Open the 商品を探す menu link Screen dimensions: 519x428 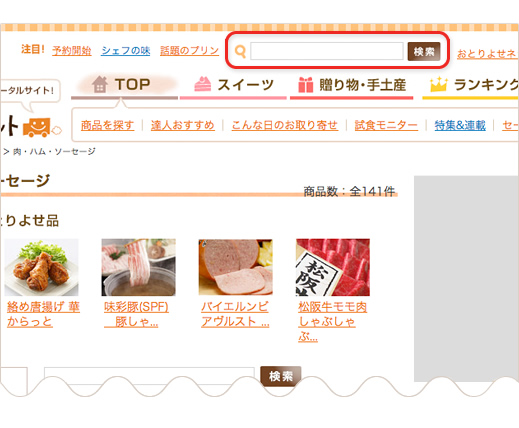108,125
